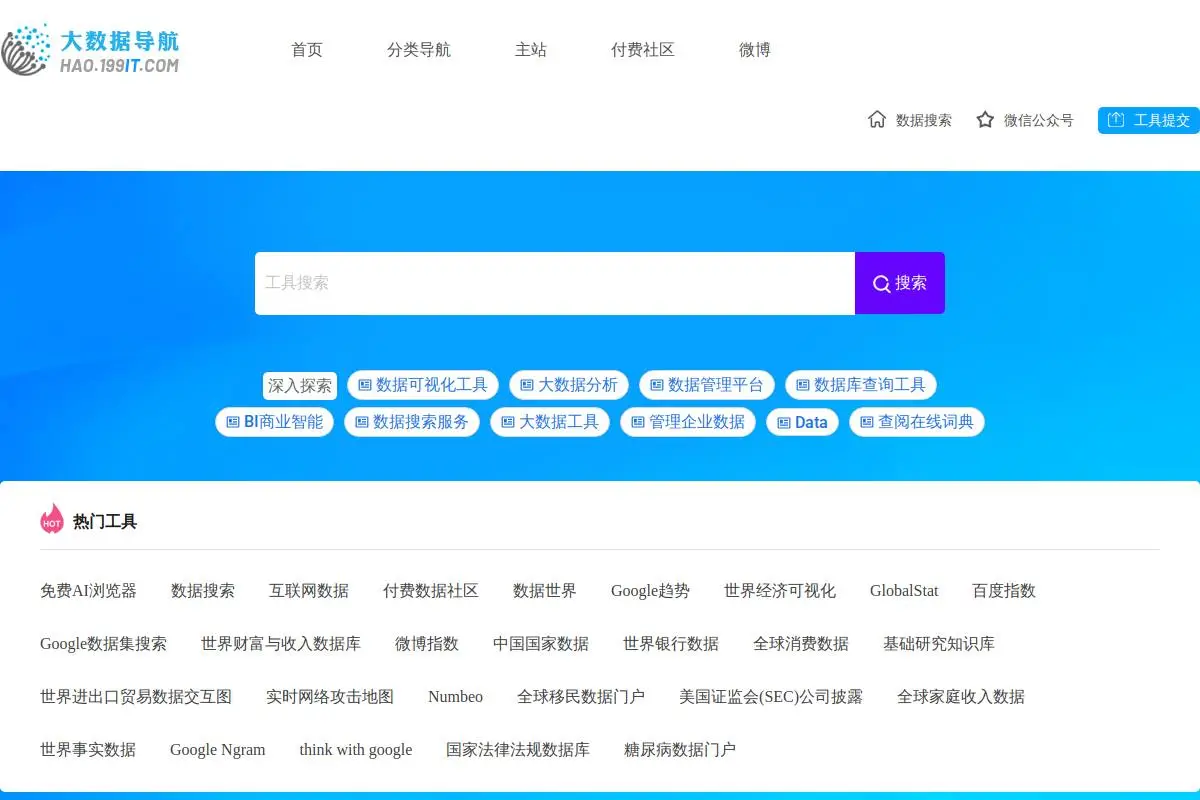Focus the 工具搜索 input field

(555, 283)
